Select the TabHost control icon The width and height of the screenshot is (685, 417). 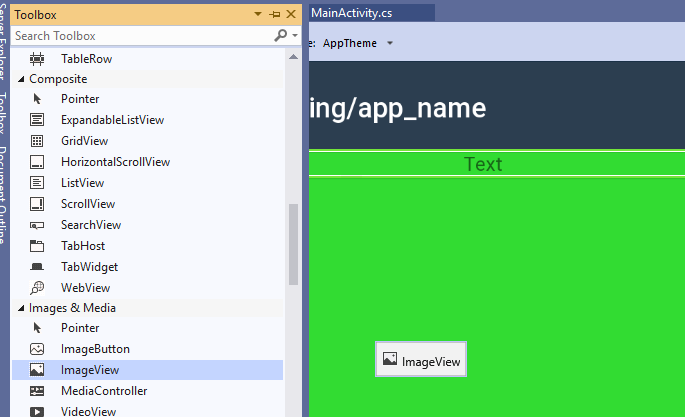(37, 246)
